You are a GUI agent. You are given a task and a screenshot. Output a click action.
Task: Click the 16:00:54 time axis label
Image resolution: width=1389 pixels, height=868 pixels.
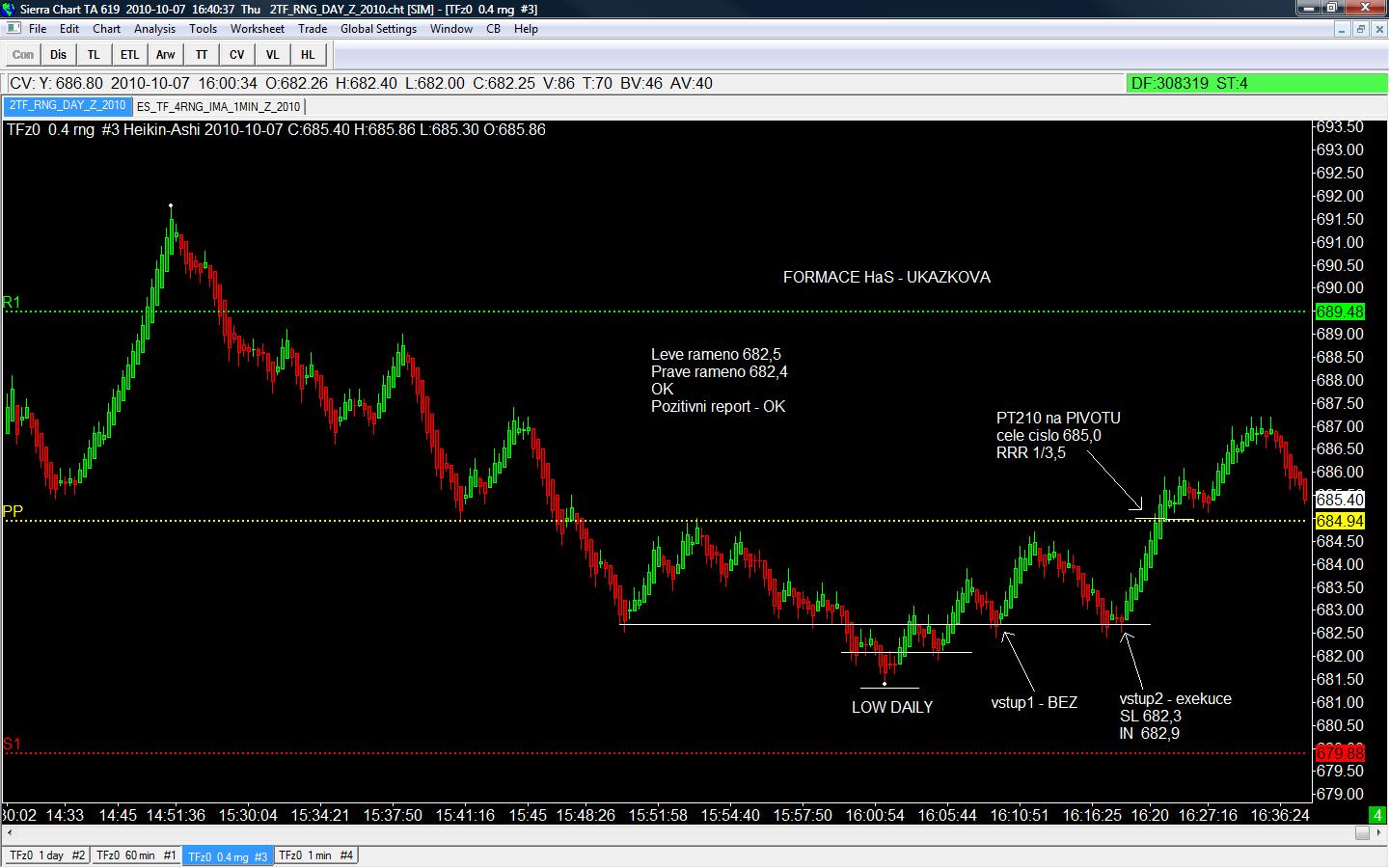(x=875, y=815)
